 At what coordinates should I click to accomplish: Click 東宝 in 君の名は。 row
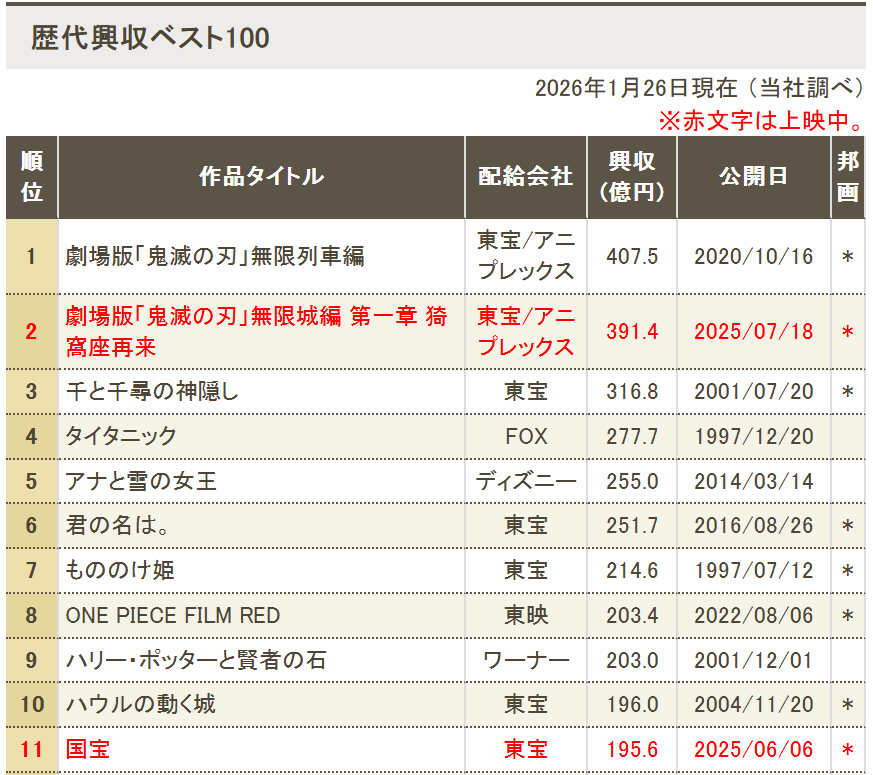tap(526, 525)
